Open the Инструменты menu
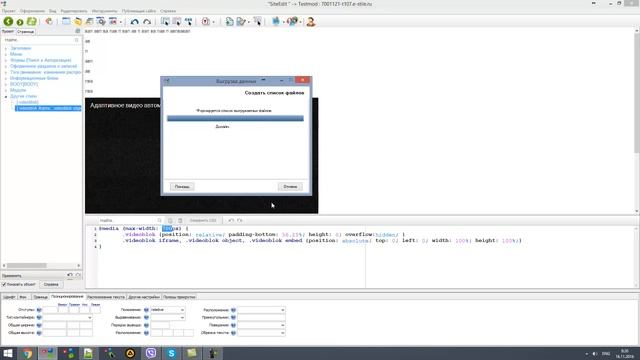 [104, 11]
